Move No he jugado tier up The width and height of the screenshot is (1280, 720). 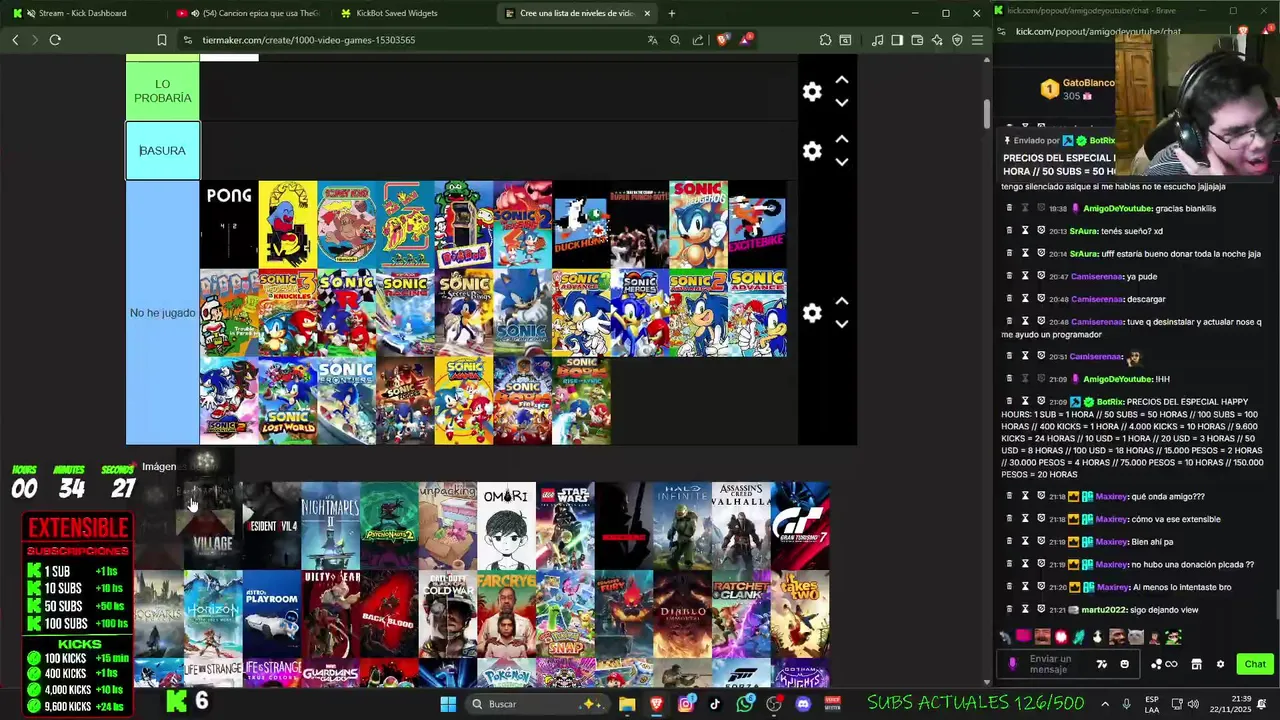(842, 301)
